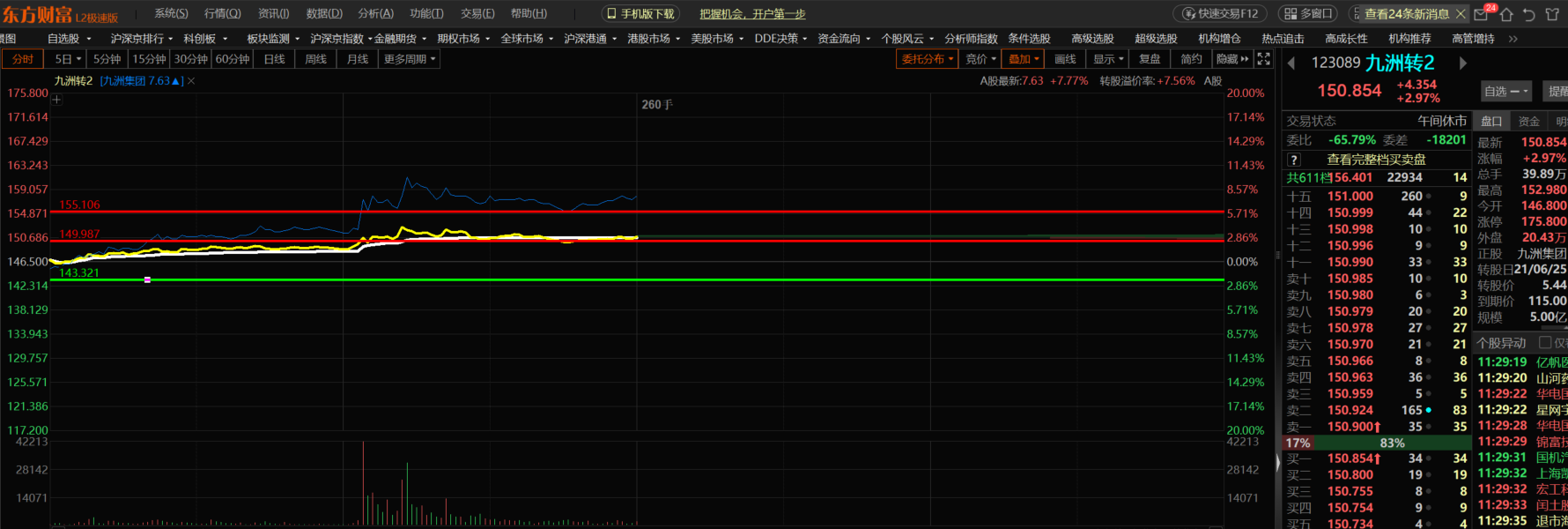Show more toolbar items via » chevron

pyautogui.click(x=1513, y=39)
